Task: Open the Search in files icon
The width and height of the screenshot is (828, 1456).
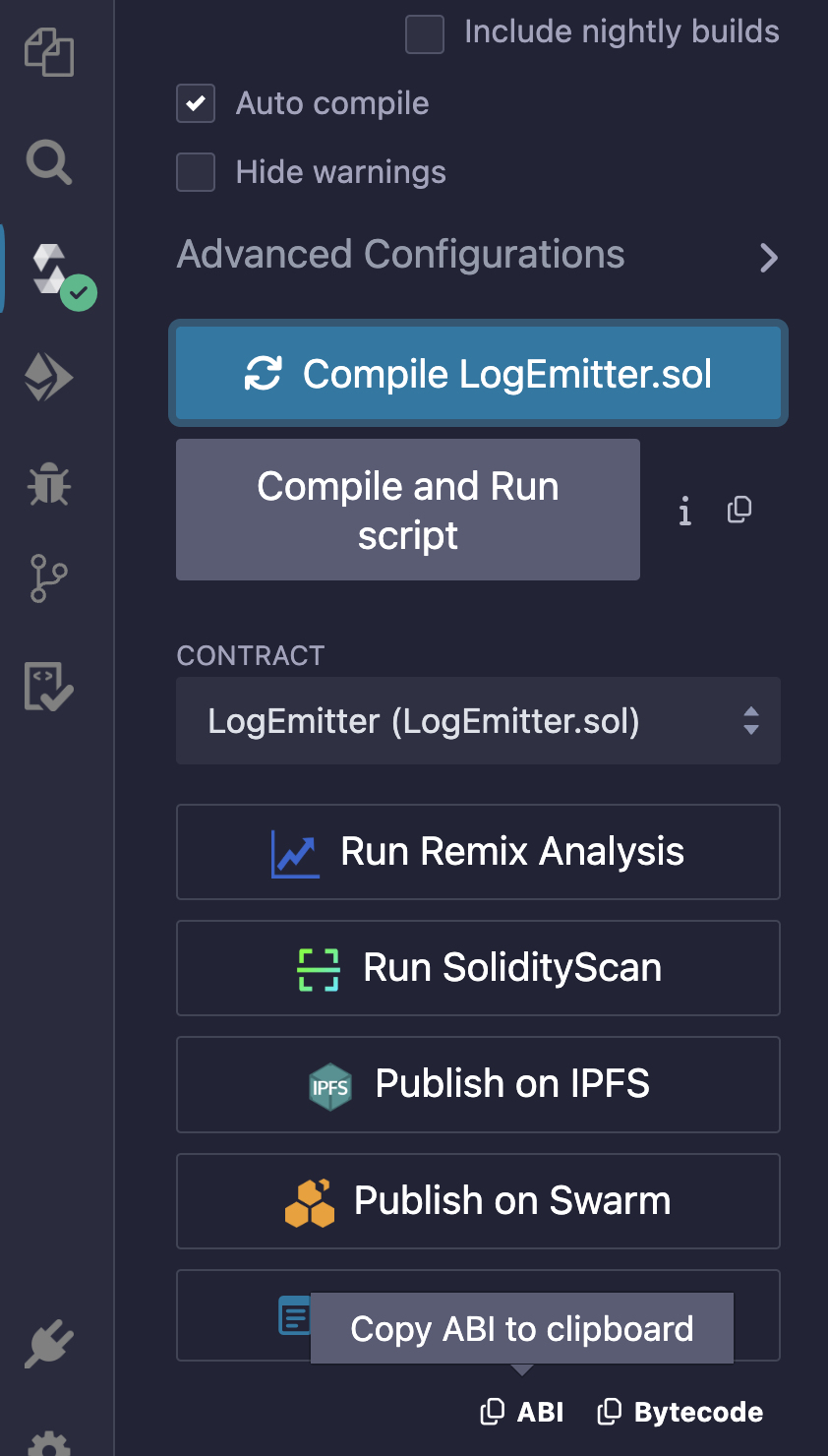Action: point(49,162)
